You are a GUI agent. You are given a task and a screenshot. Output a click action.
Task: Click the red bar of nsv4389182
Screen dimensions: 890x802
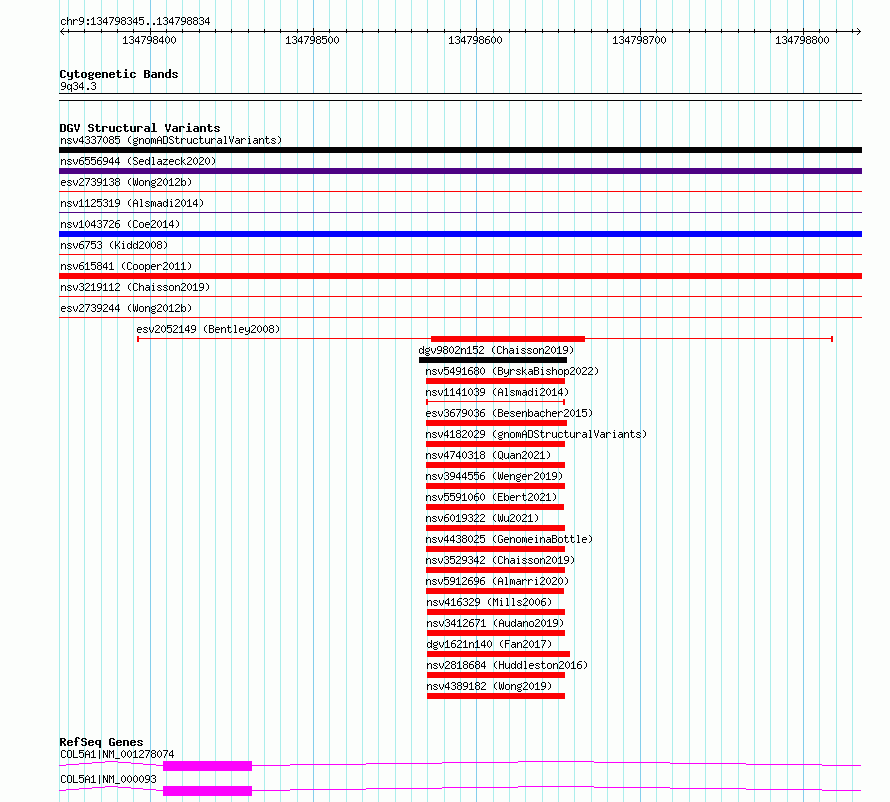496,696
